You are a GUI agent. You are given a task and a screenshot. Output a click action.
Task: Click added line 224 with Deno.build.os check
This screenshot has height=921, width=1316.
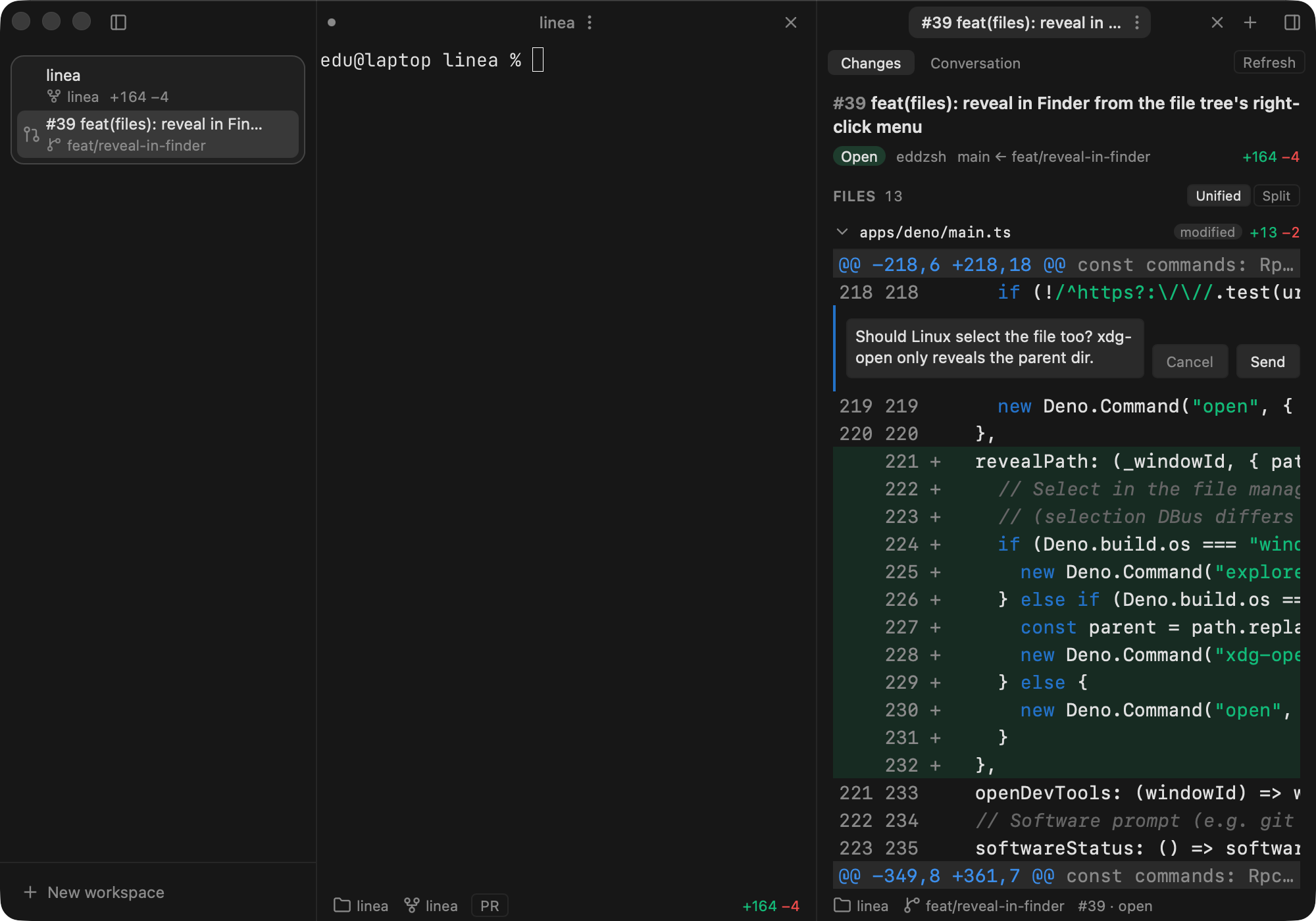point(1066,544)
